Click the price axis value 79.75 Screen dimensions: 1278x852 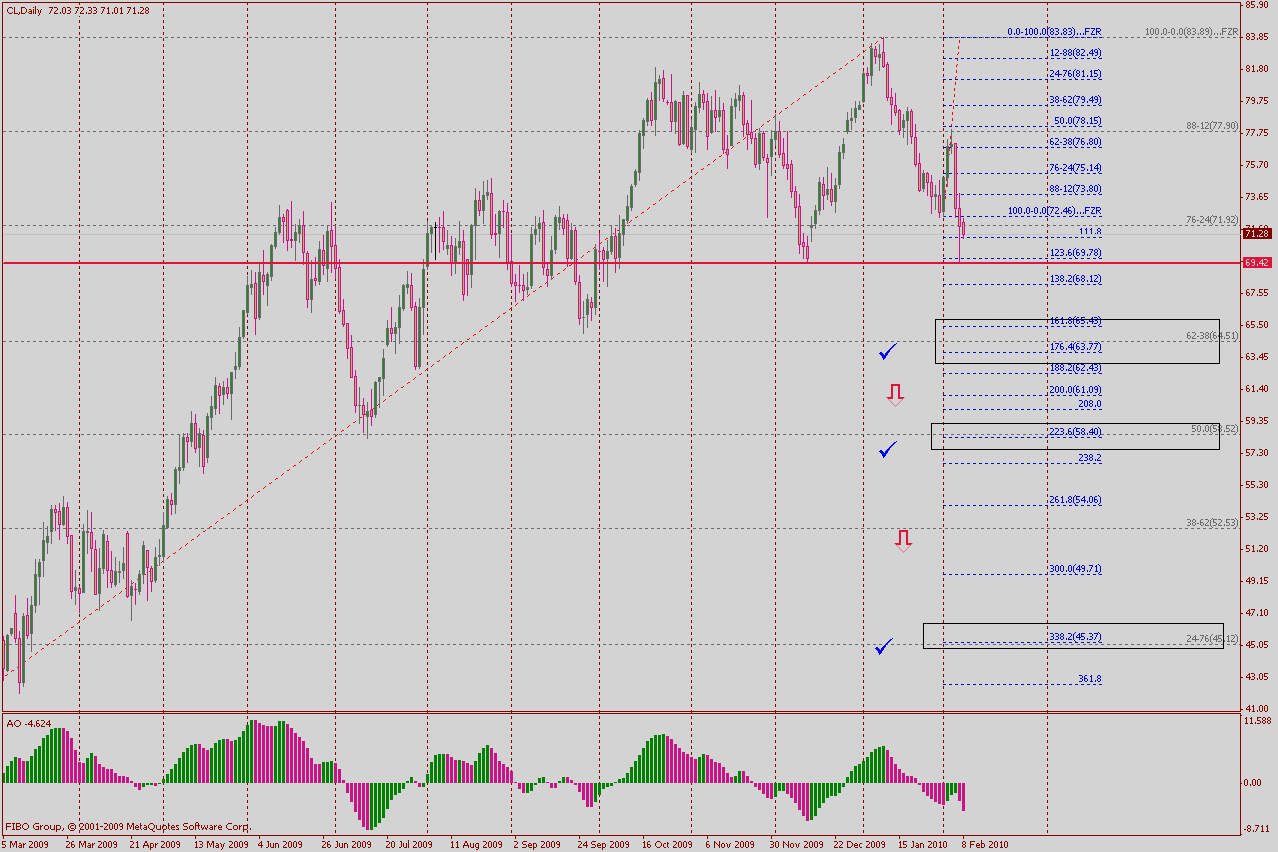pyautogui.click(x=1257, y=100)
